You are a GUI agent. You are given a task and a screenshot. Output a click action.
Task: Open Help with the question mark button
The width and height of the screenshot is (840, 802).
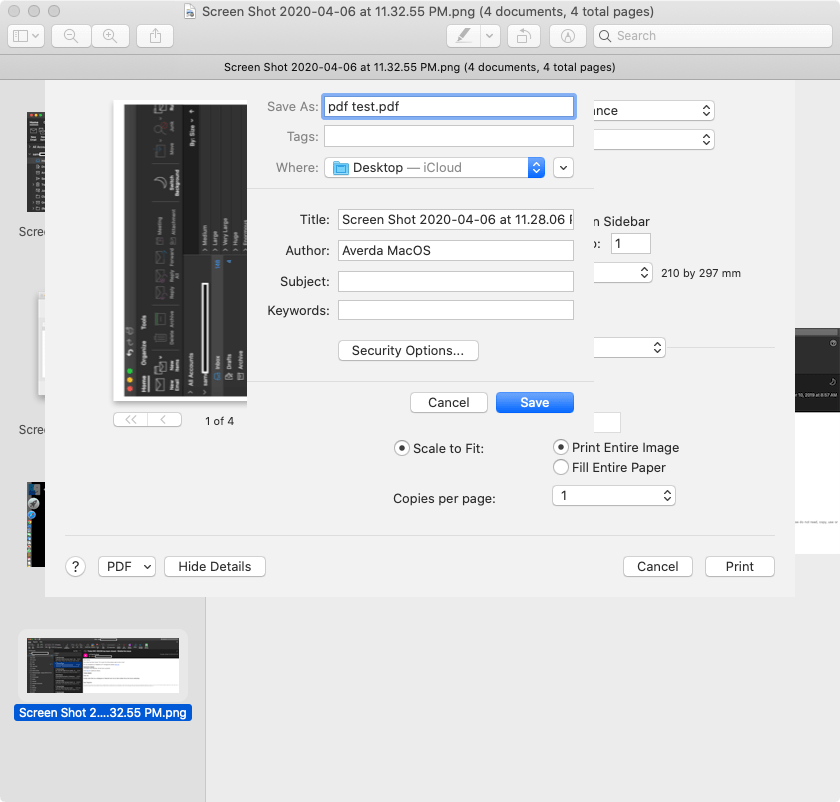(x=75, y=566)
